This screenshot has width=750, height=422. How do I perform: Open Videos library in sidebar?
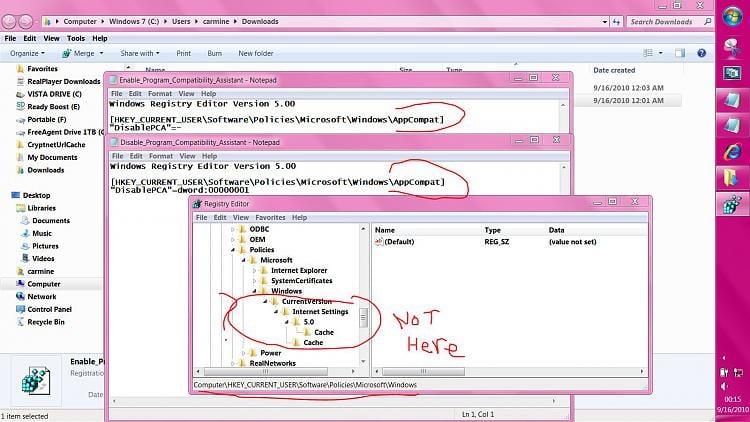43,258
